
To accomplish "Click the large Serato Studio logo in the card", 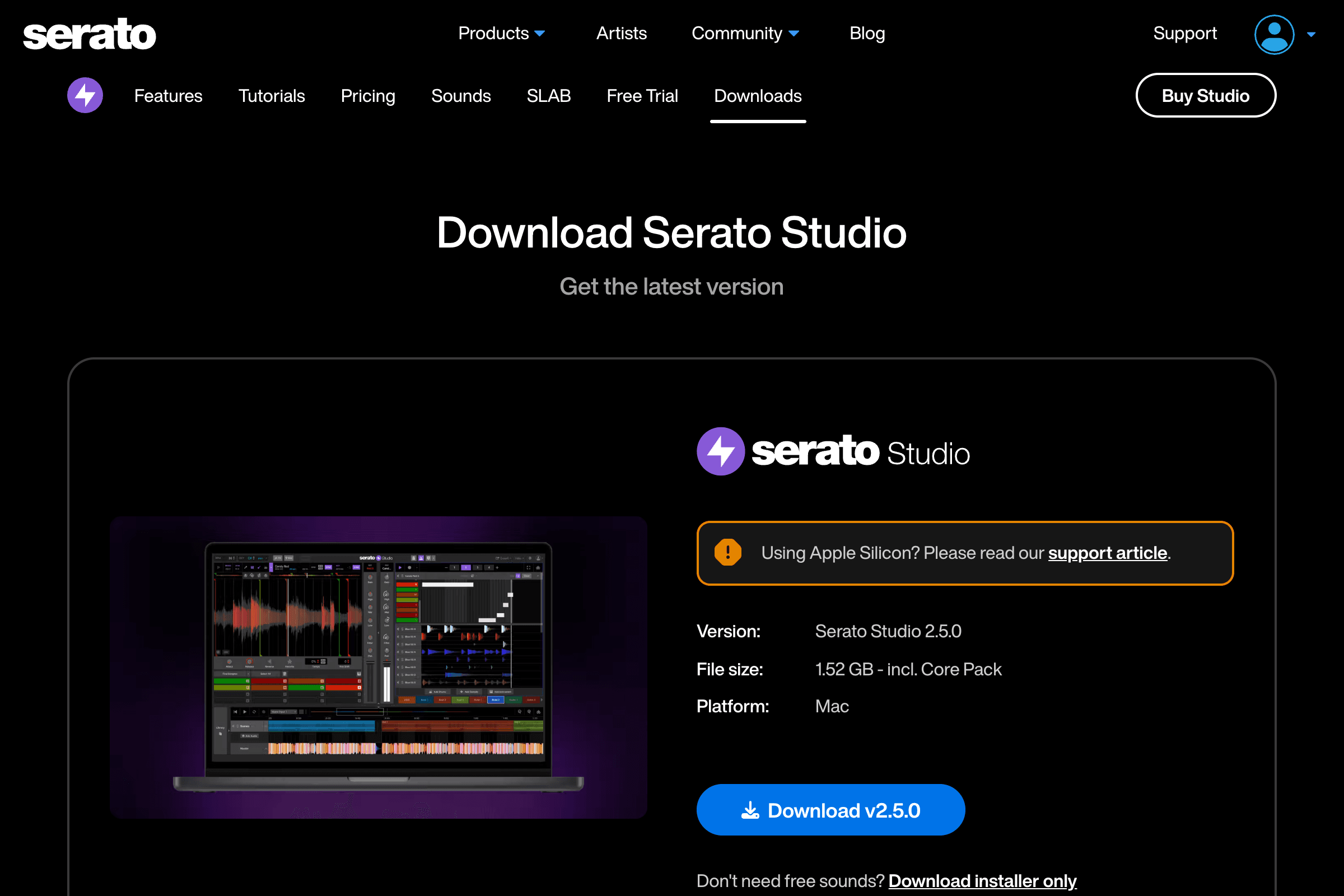I will [x=833, y=451].
